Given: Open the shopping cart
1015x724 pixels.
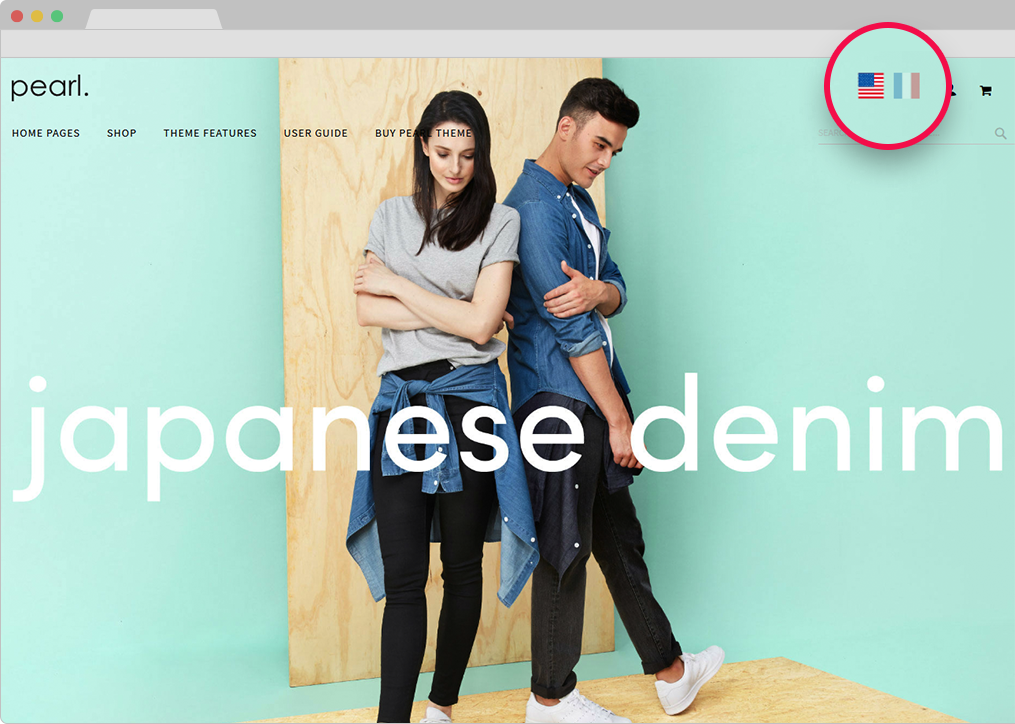Looking at the screenshot, I should tap(985, 91).
